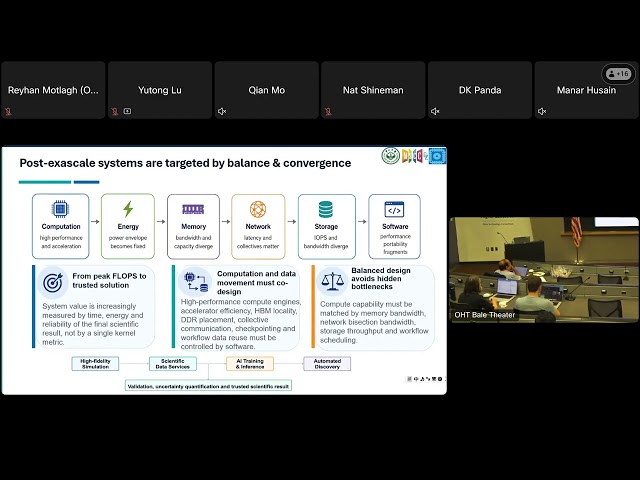Click the 'Validation, uncertainty quantification' box
The width and height of the screenshot is (640, 480).
pos(208,386)
